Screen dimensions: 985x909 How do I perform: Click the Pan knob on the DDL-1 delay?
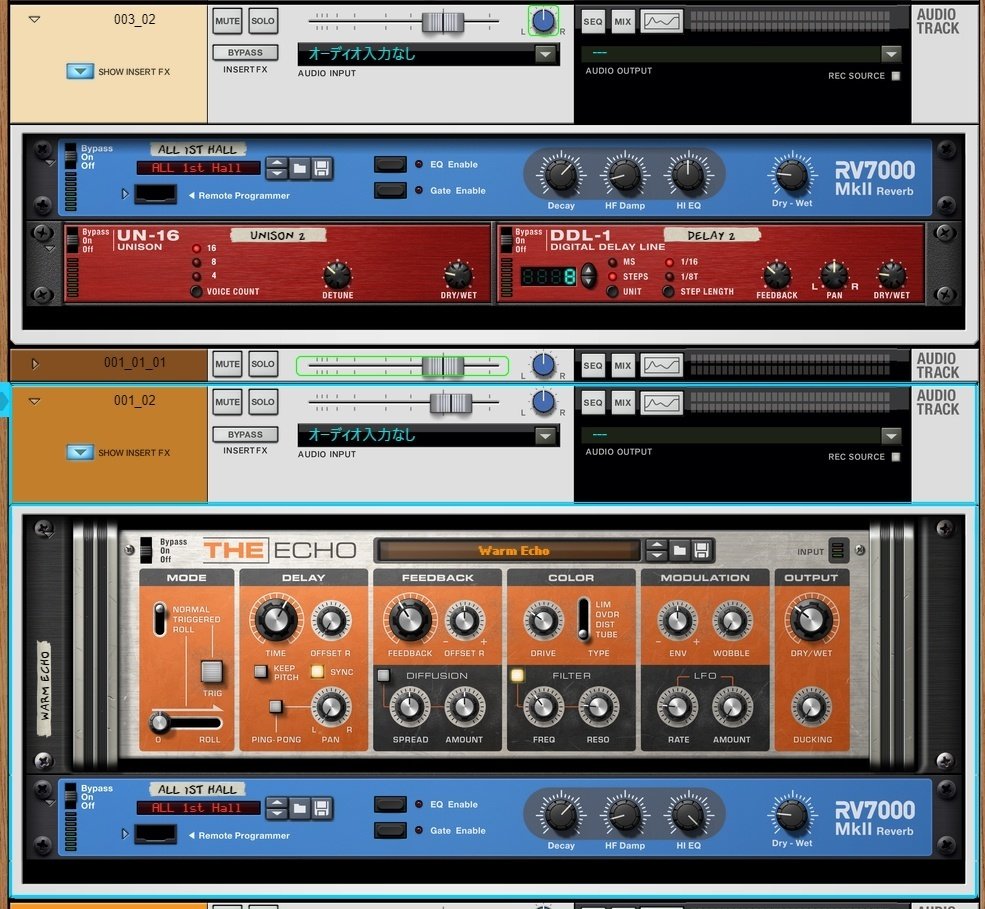click(x=834, y=275)
